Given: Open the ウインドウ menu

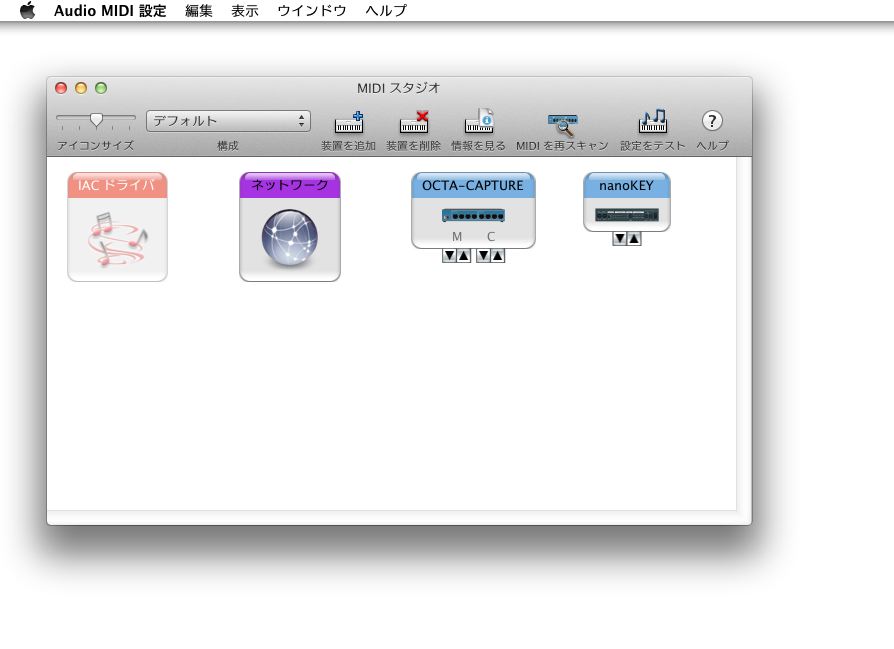Looking at the screenshot, I should (x=312, y=10).
